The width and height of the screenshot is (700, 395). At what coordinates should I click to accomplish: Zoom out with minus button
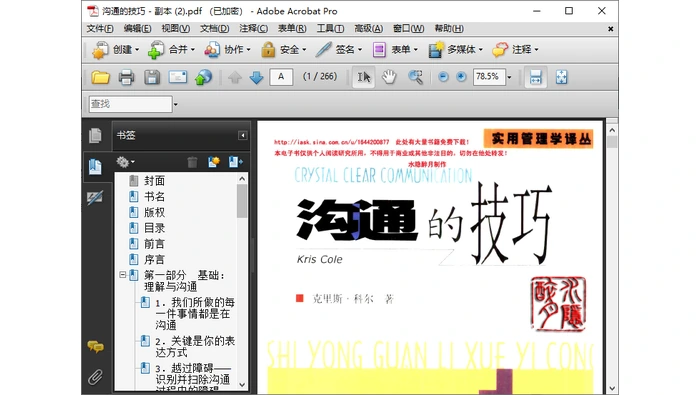click(443, 77)
